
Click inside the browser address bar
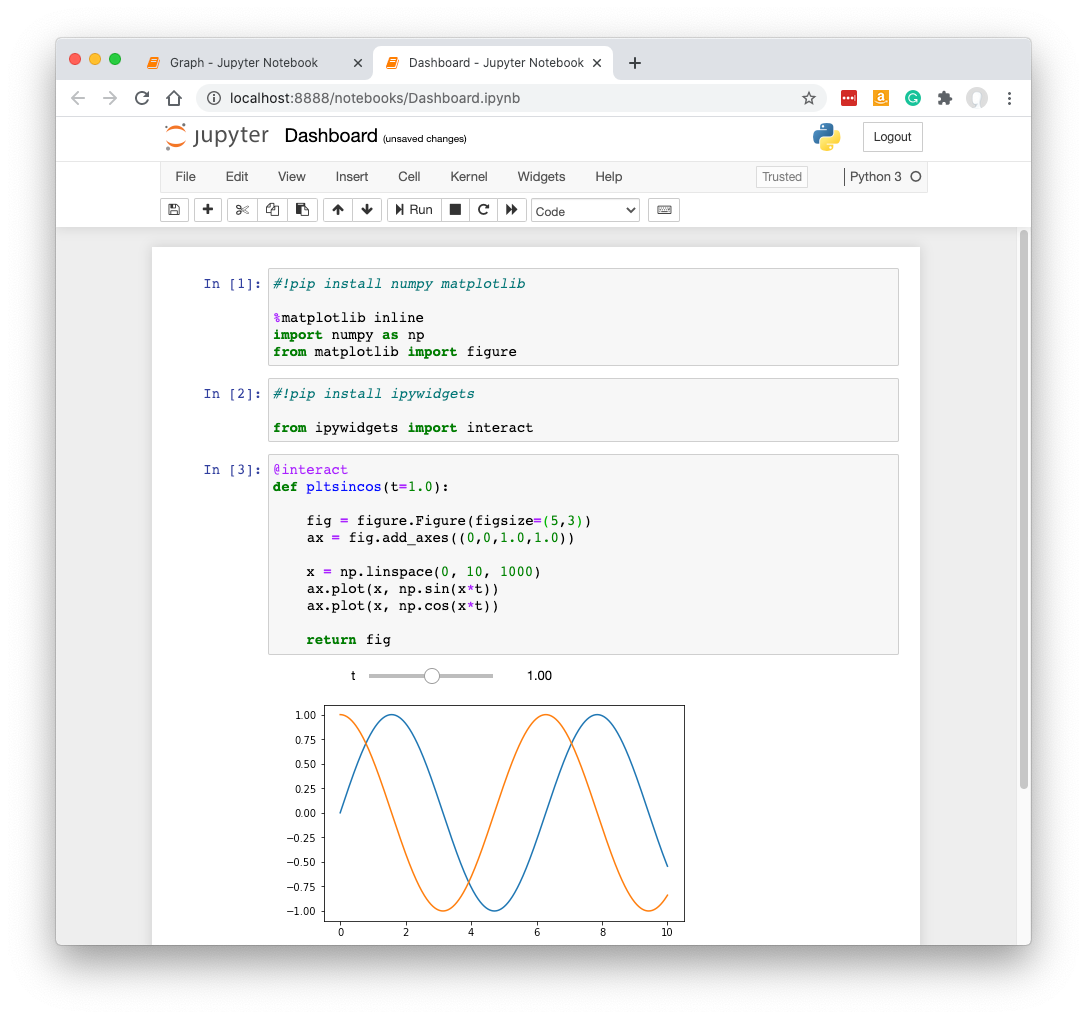pos(400,98)
